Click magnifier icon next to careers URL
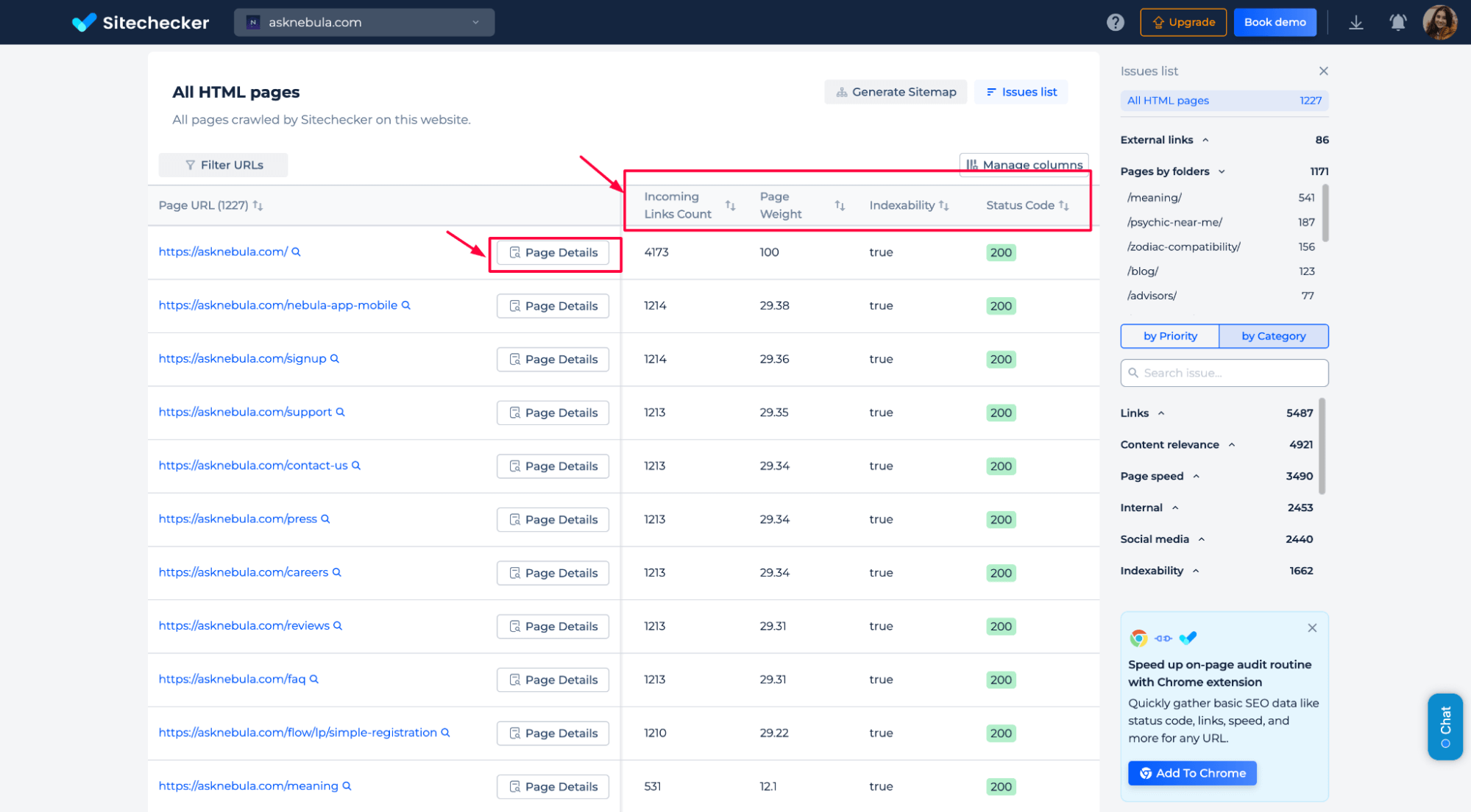 tap(336, 572)
